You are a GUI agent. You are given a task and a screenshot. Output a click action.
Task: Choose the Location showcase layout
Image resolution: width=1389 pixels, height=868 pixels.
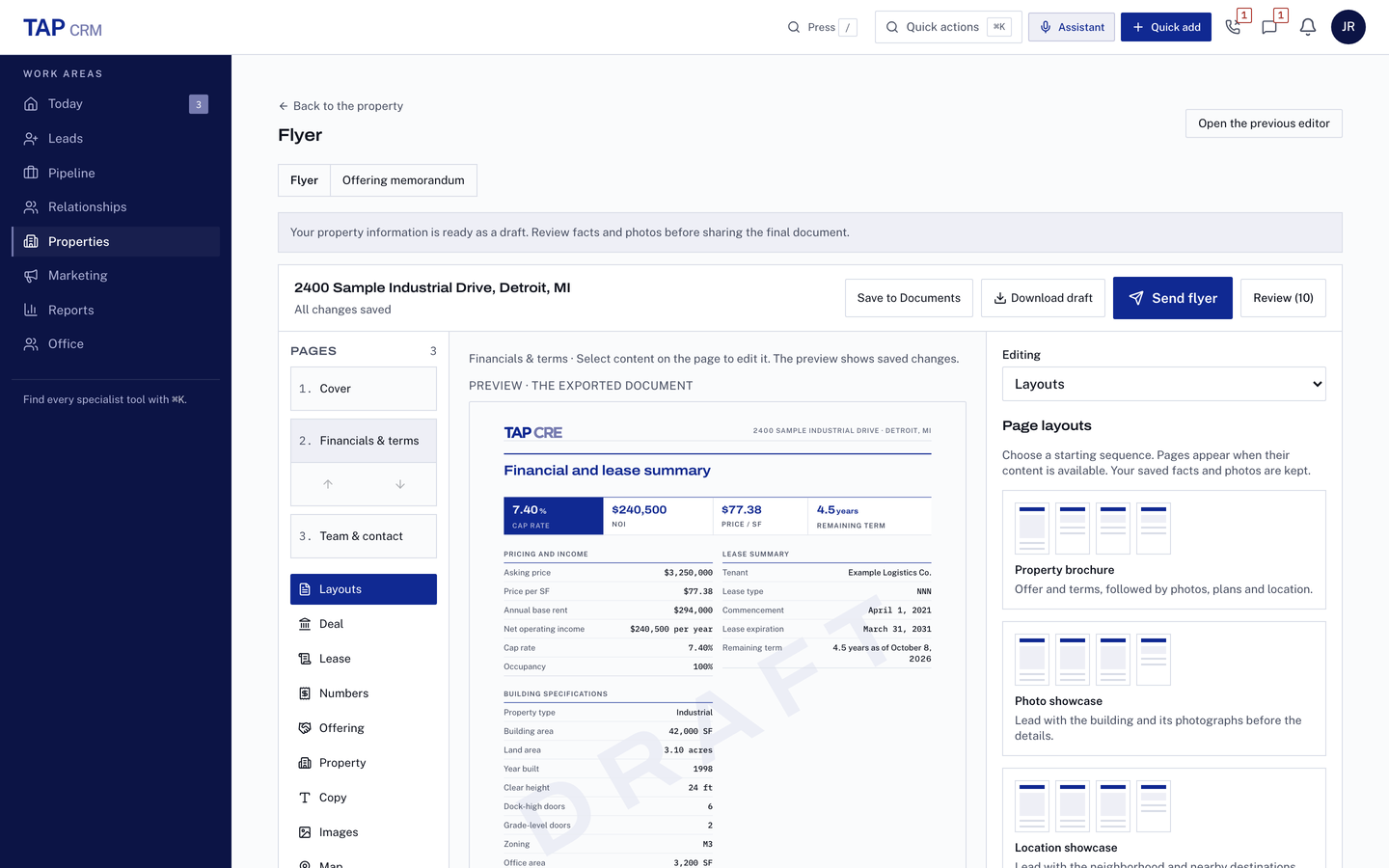tap(1164, 818)
